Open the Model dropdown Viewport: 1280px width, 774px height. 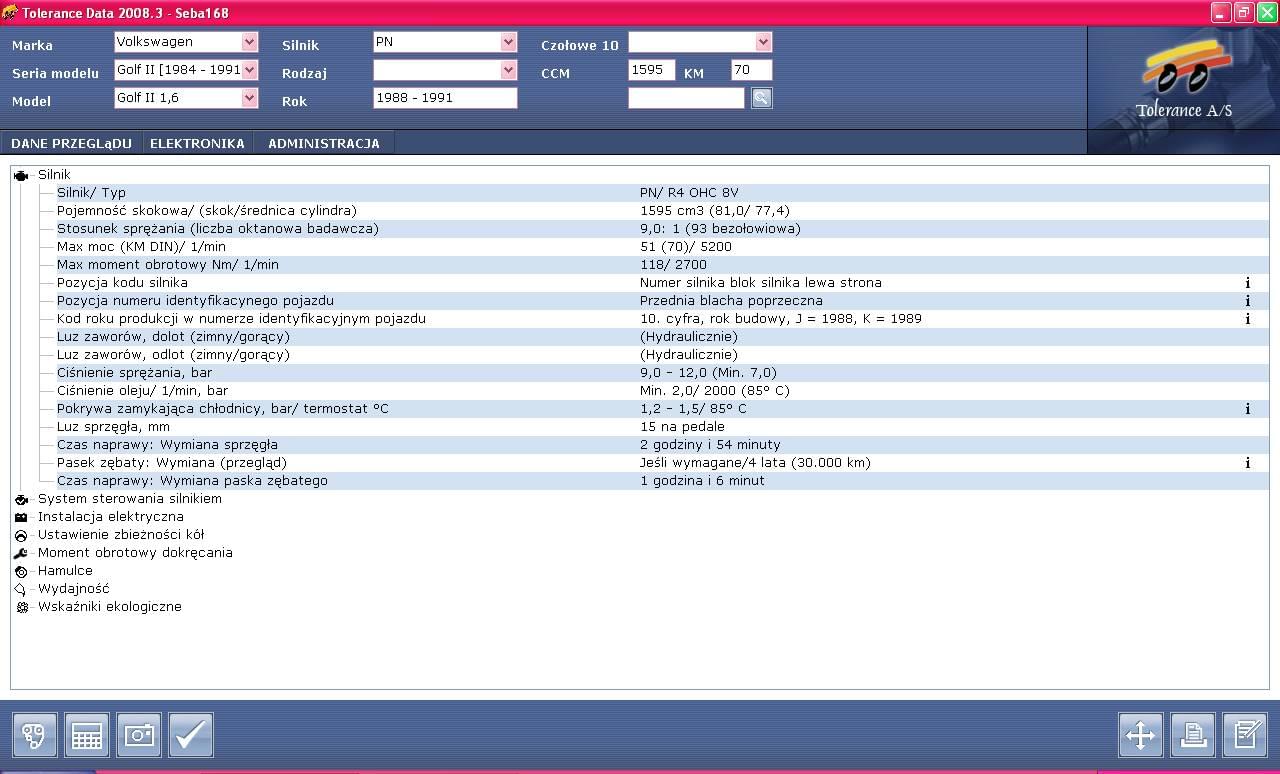[250, 98]
